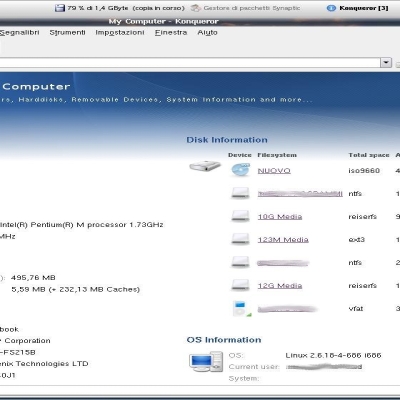
Task: Click the OS Information heading
Action: click(224, 340)
